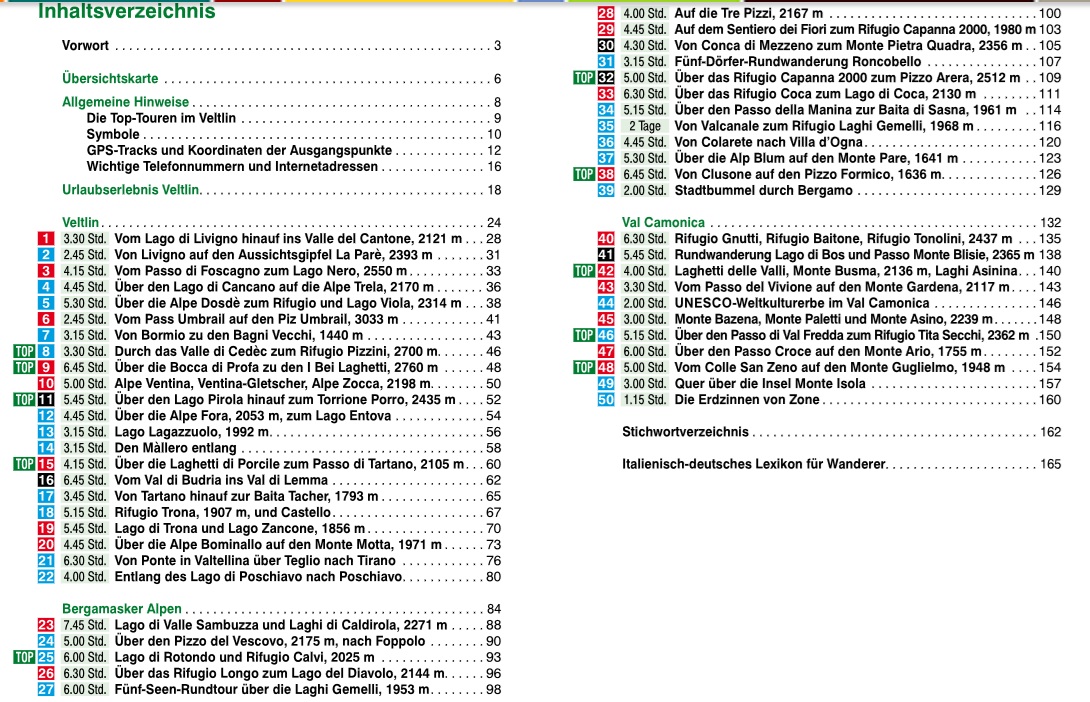Click the black tour number 41 badge
This screenshot has height=702, width=1090.
point(606,255)
